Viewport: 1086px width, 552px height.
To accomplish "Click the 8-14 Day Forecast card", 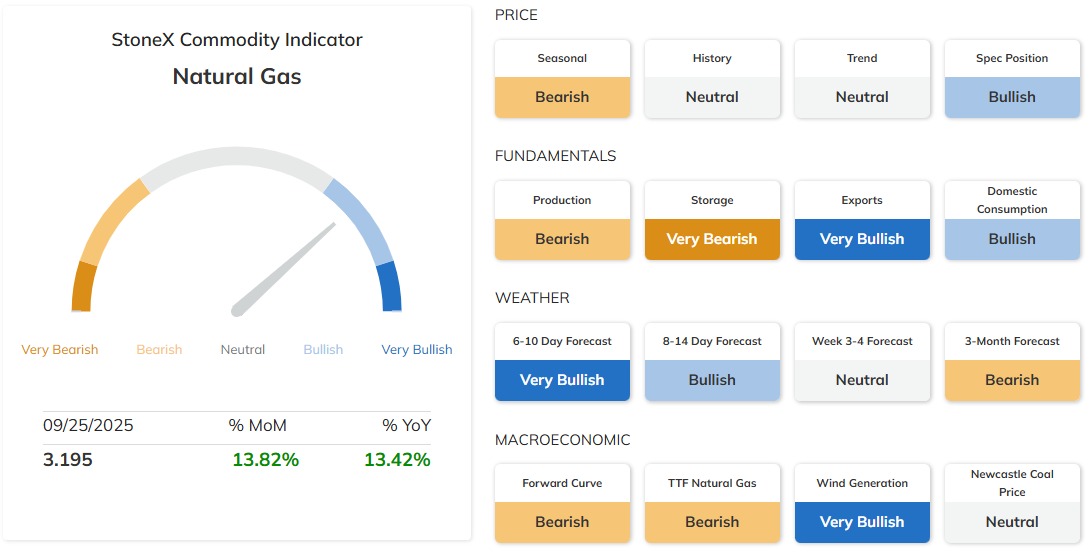I will (x=712, y=362).
